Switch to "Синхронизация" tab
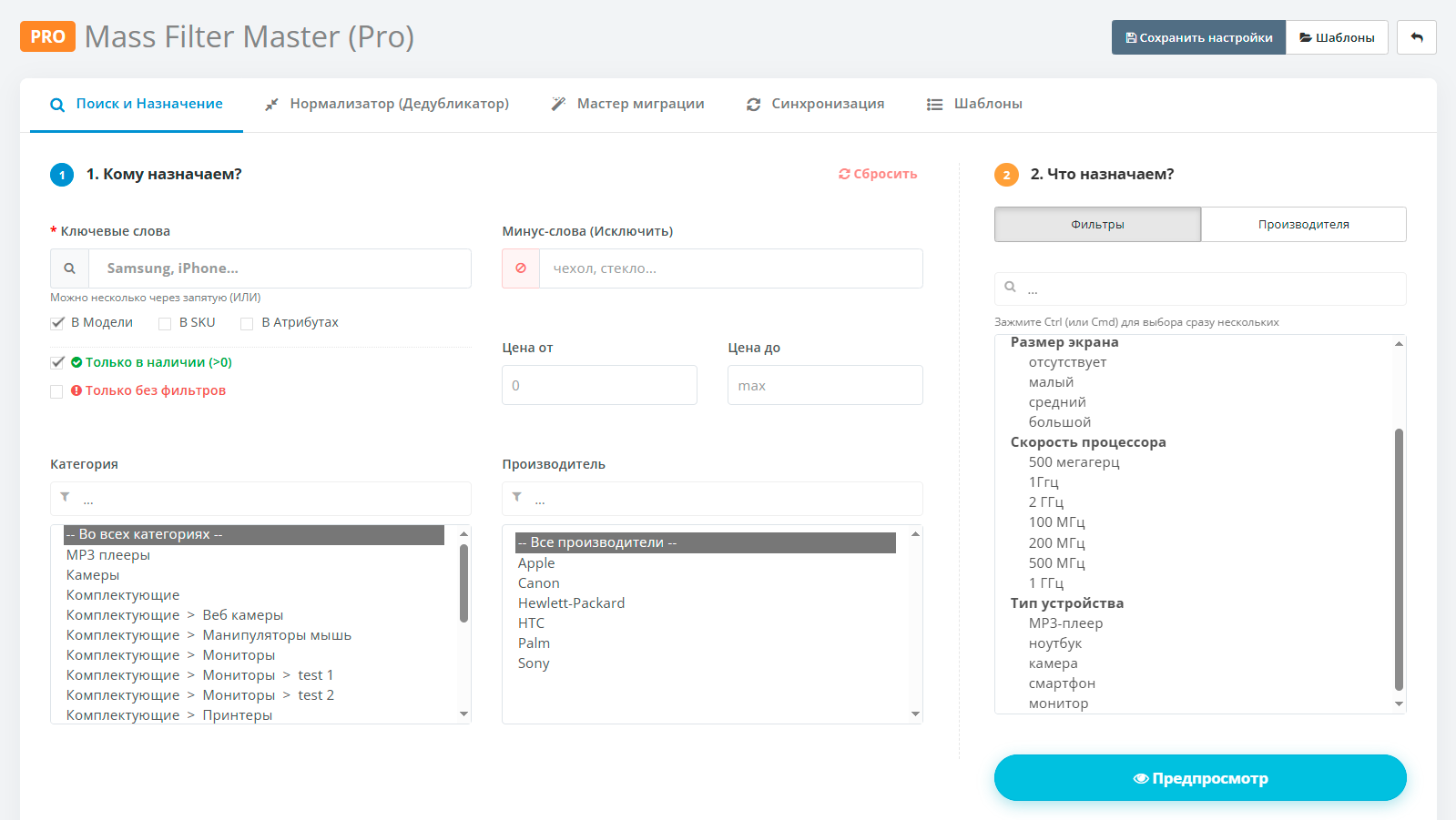This screenshot has width=1456, height=820. 815,104
